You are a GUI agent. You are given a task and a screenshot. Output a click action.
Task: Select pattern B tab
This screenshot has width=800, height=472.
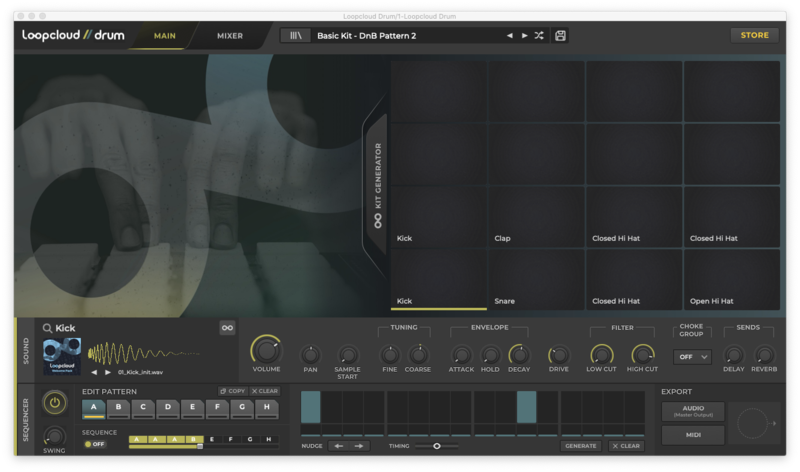coord(118,408)
